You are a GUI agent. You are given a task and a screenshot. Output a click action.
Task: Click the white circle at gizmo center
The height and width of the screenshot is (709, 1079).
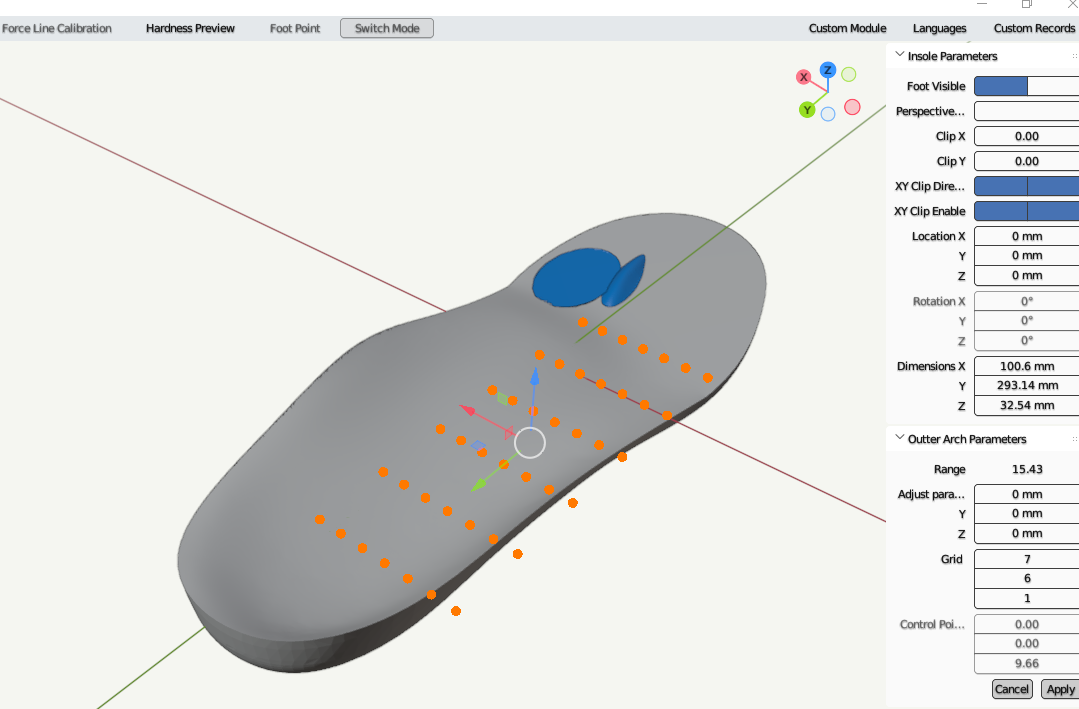[x=529, y=442]
